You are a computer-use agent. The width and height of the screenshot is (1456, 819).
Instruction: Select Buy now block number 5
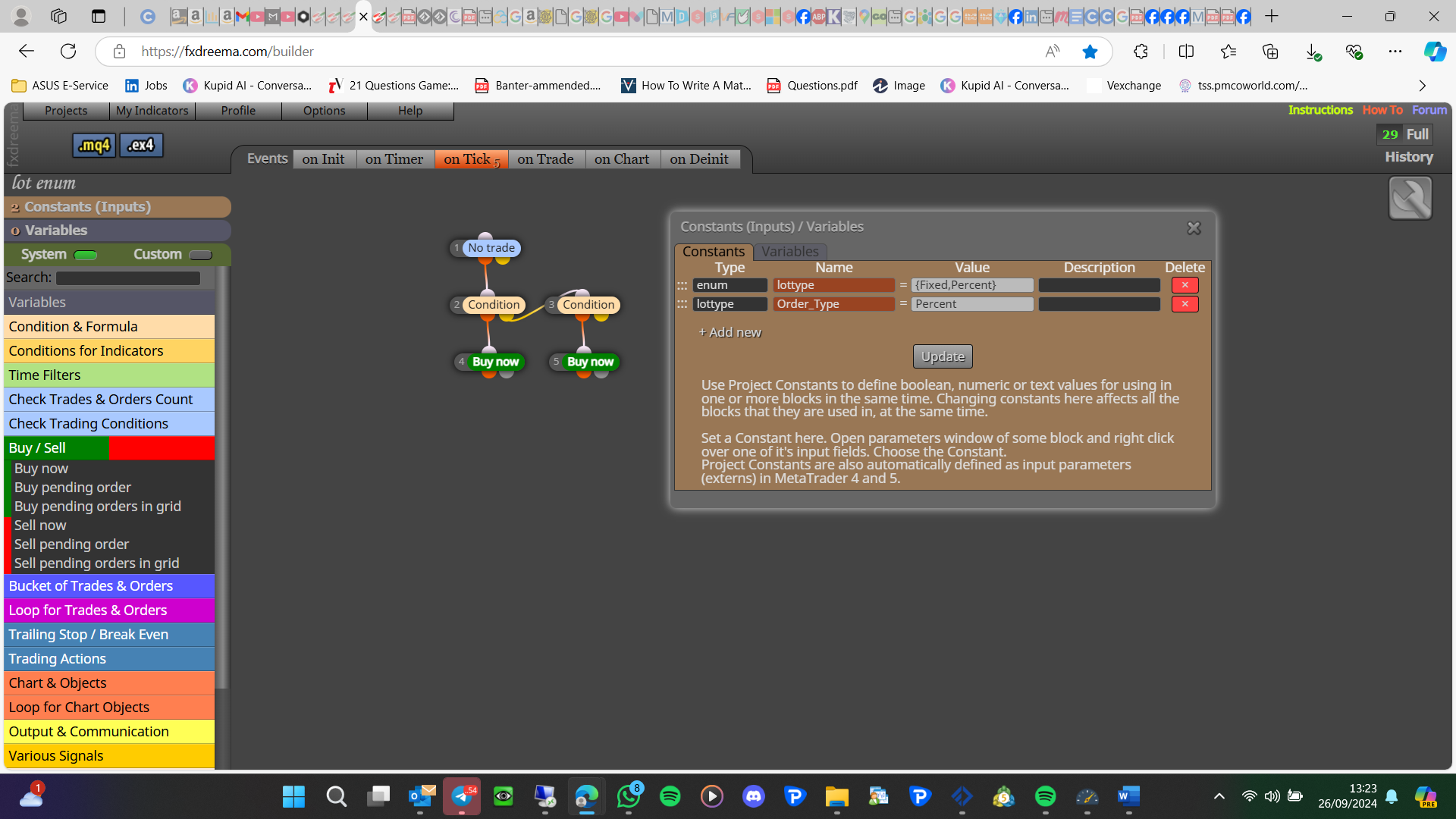point(590,362)
